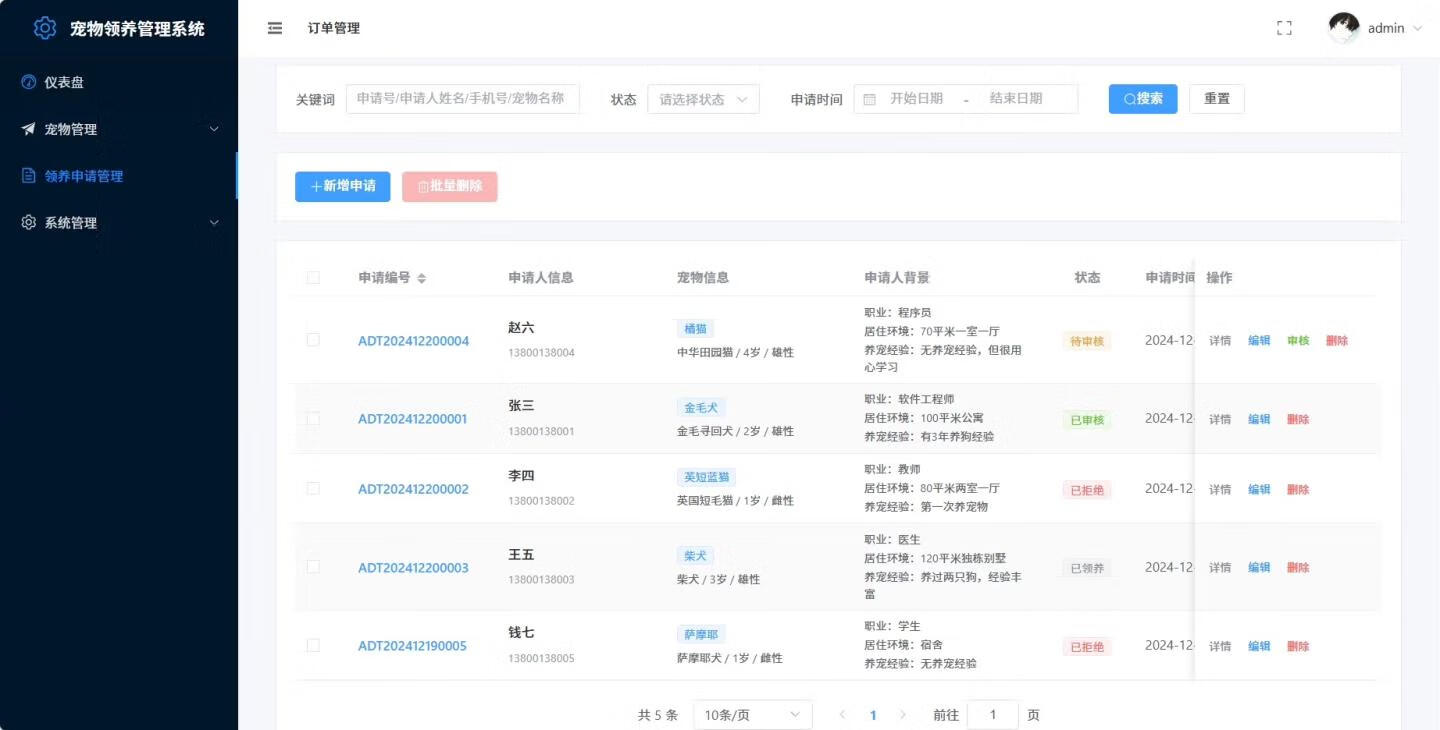Viewport: 1440px width, 730px height.
Task: Expand the 系统管理 sidebar menu
Action: pos(120,223)
